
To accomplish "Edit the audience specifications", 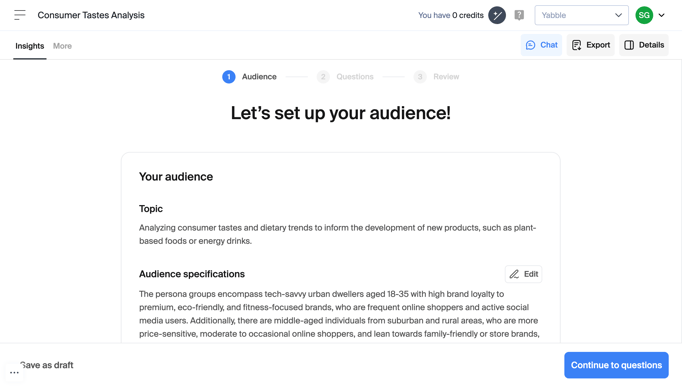I will click(523, 274).
